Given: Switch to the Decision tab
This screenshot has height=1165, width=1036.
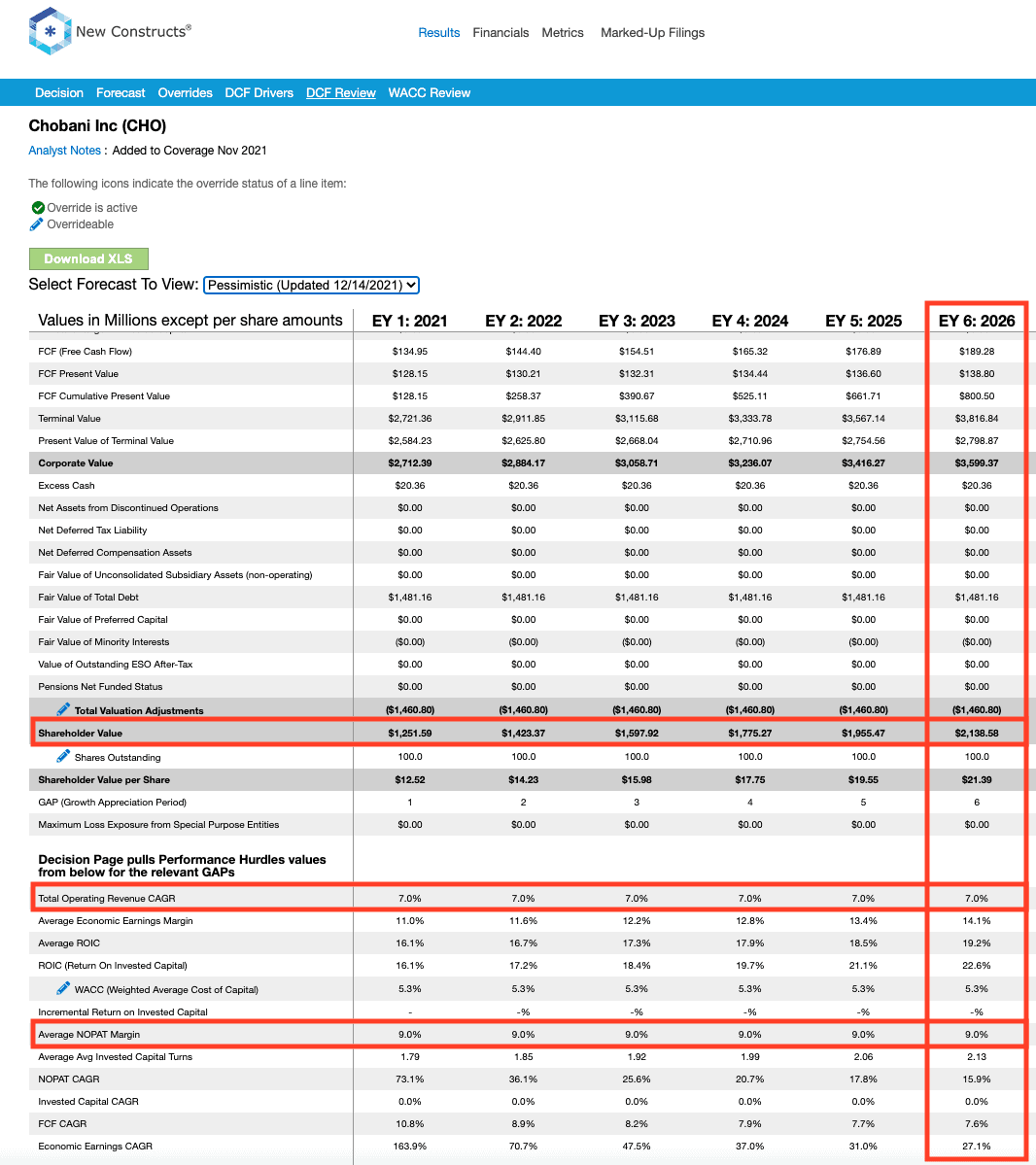Looking at the screenshot, I should 59,93.
